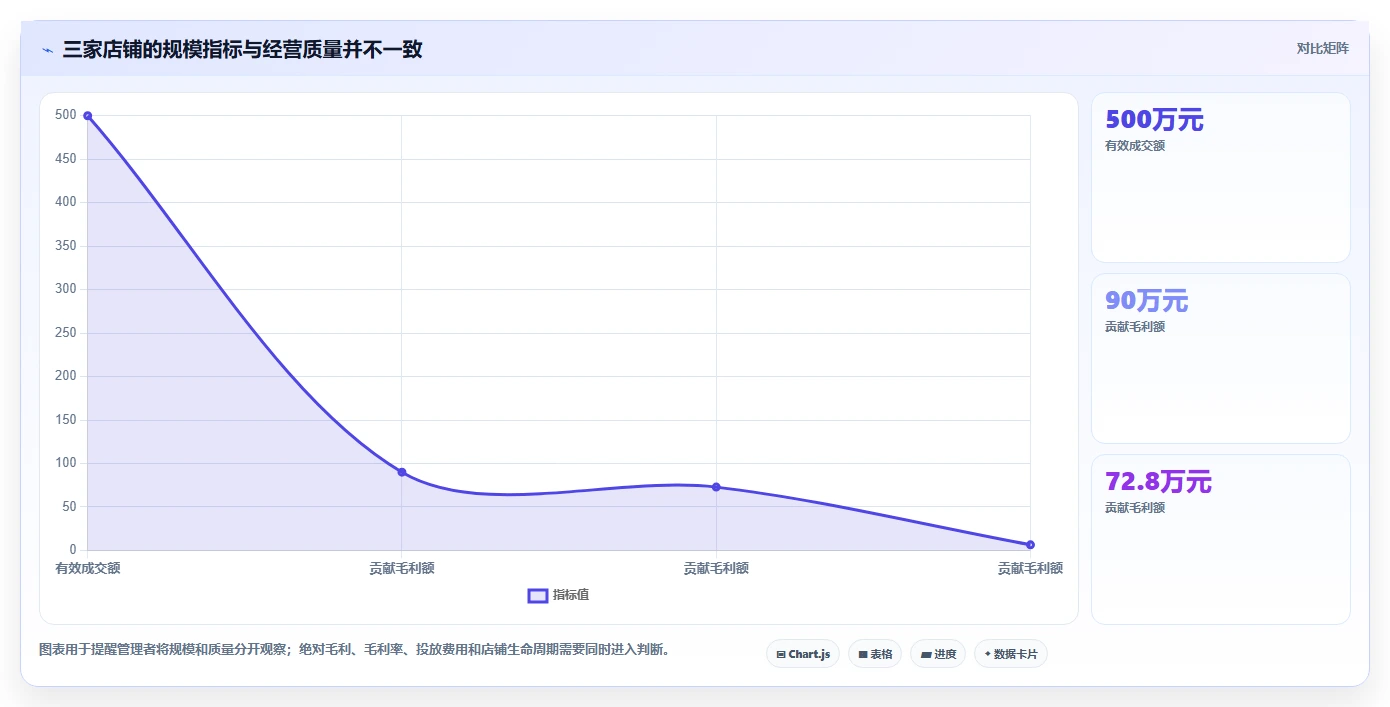1390x707 pixels.
Task: Click the 贡献毛利额 label under 72.8万元
Action: click(x=1135, y=508)
